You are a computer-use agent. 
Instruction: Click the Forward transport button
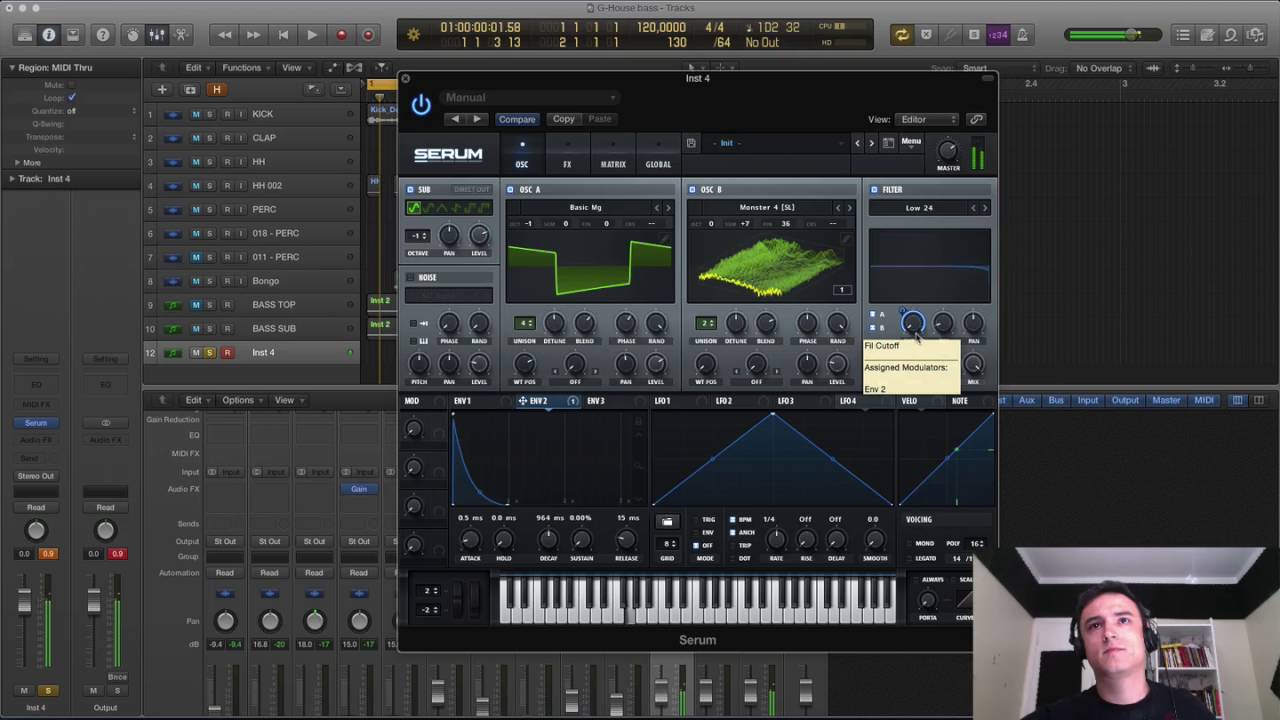[x=254, y=35]
